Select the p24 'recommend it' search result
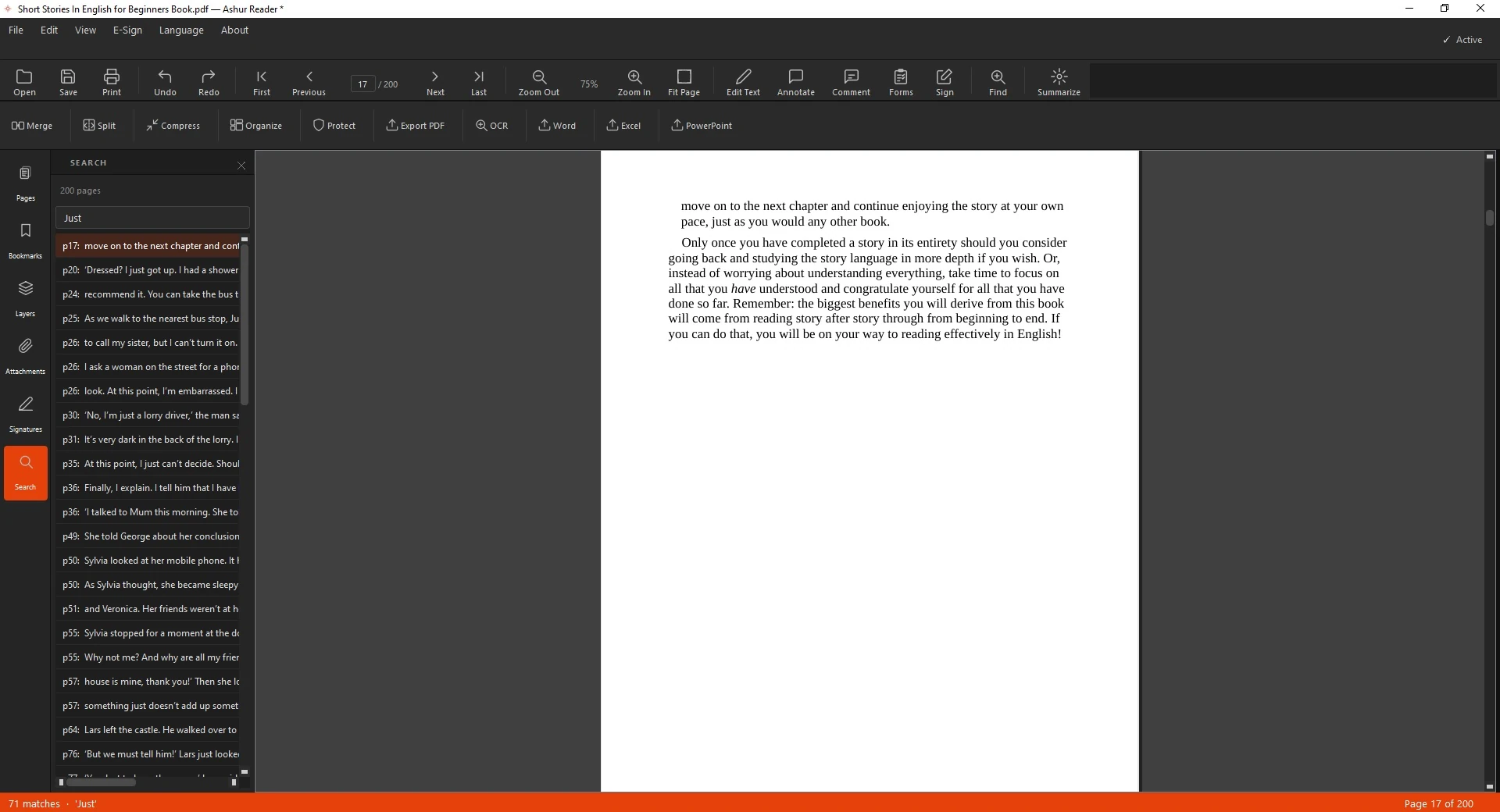The height and width of the screenshot is (812, 1500). [148, 294]
